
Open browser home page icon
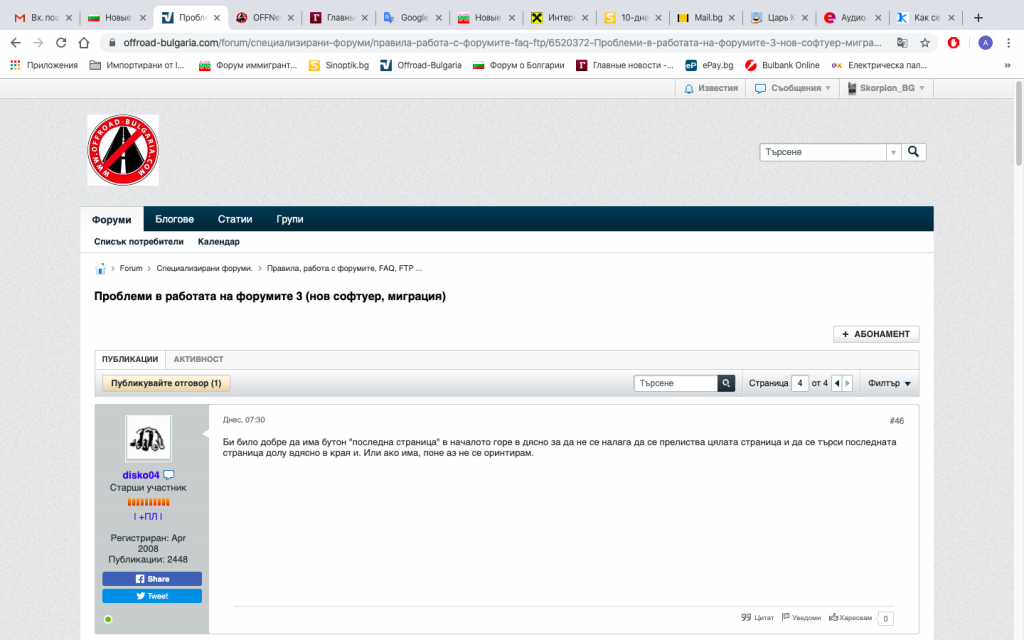(84, 42)
